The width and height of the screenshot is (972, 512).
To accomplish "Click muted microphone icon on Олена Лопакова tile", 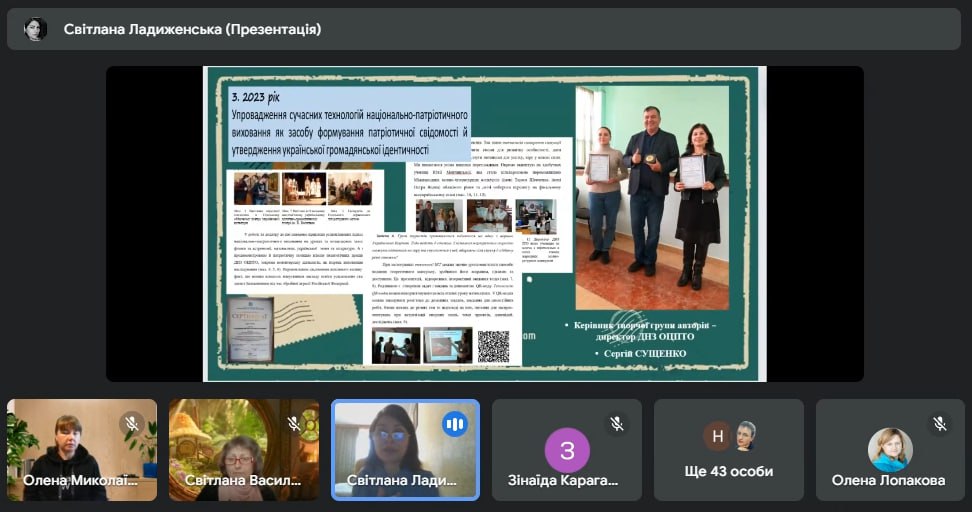I will (940, 424).
